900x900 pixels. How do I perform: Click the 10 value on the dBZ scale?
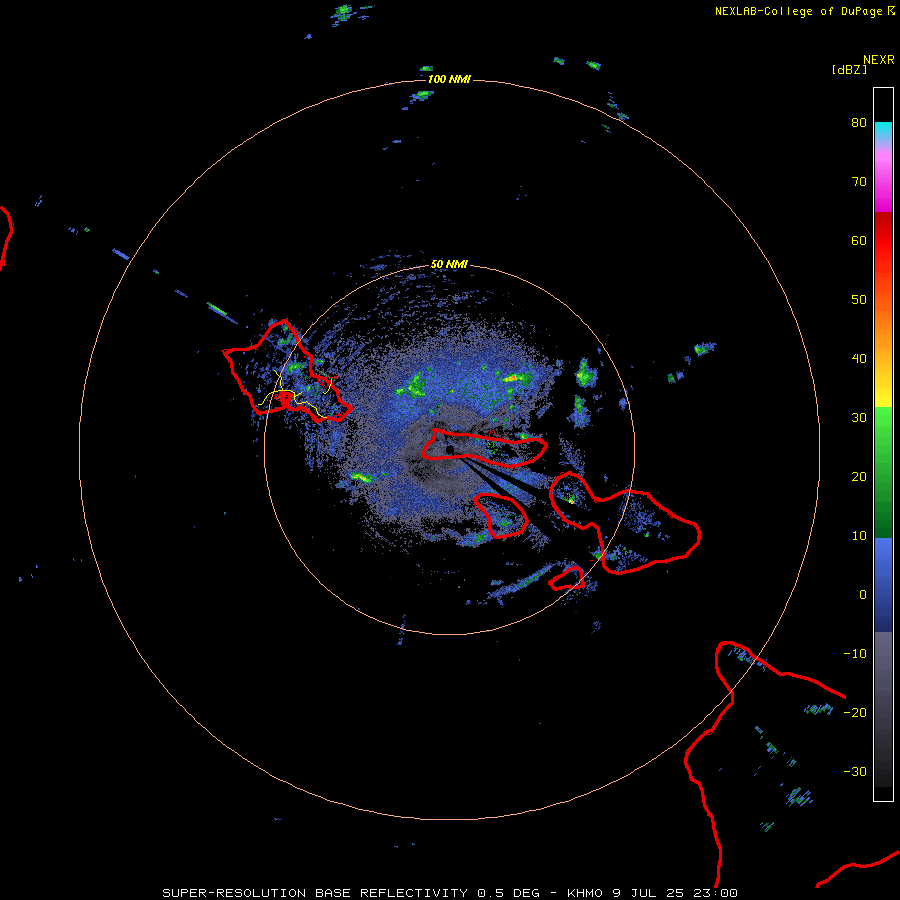pos(859,536)
